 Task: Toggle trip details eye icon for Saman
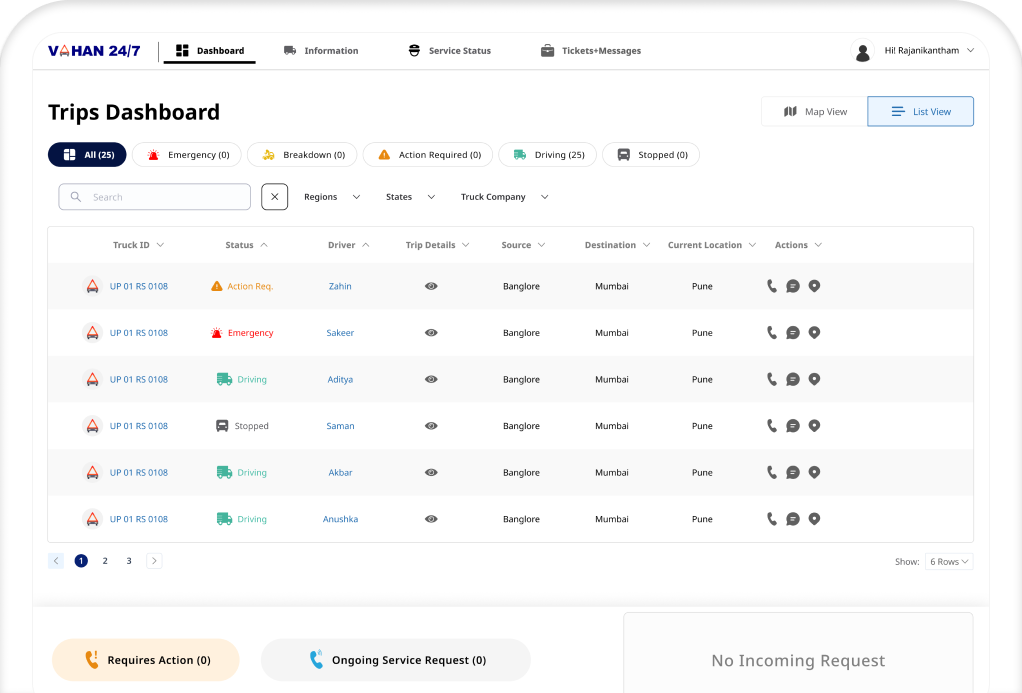click(x=431, y=426)
